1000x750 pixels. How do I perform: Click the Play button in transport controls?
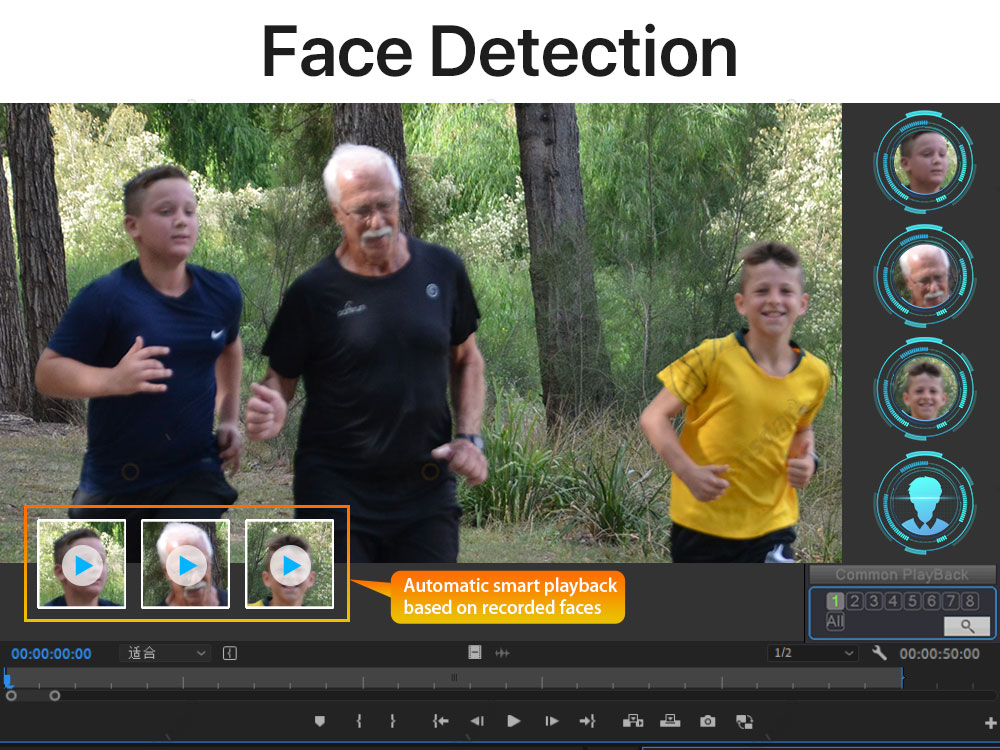513,720
